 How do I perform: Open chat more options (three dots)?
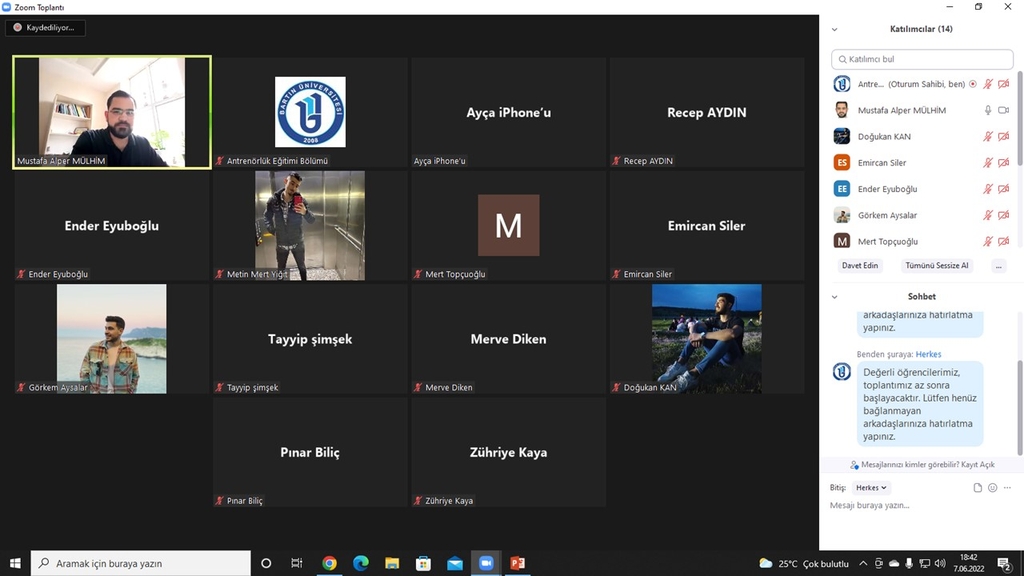(1006, 488)
